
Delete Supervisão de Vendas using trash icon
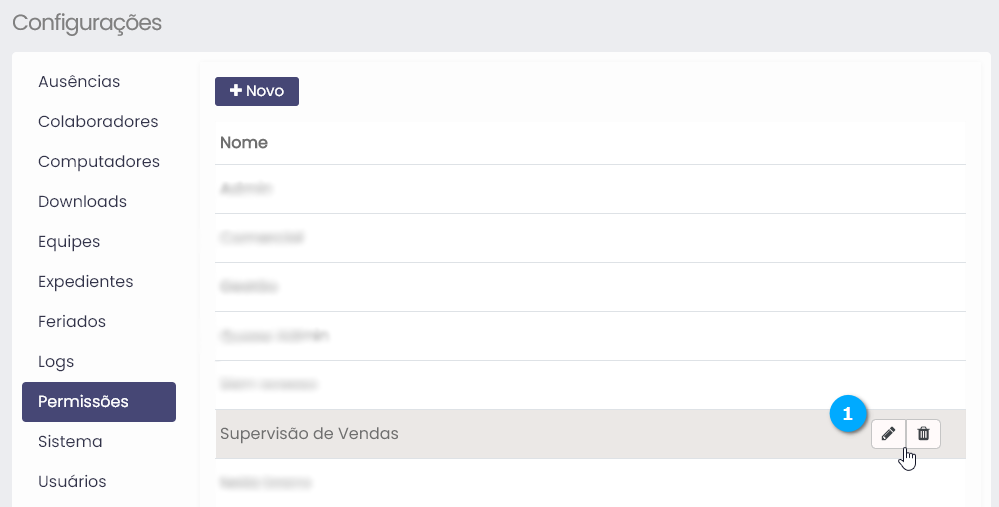pyautogui.click(x=923, y=434)
